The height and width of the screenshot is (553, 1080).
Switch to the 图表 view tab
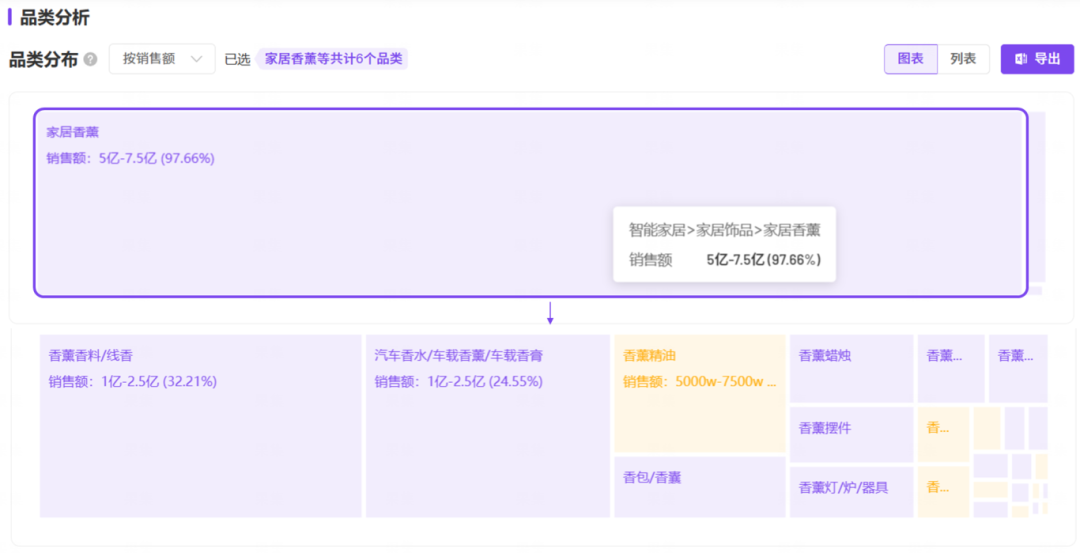911,59
